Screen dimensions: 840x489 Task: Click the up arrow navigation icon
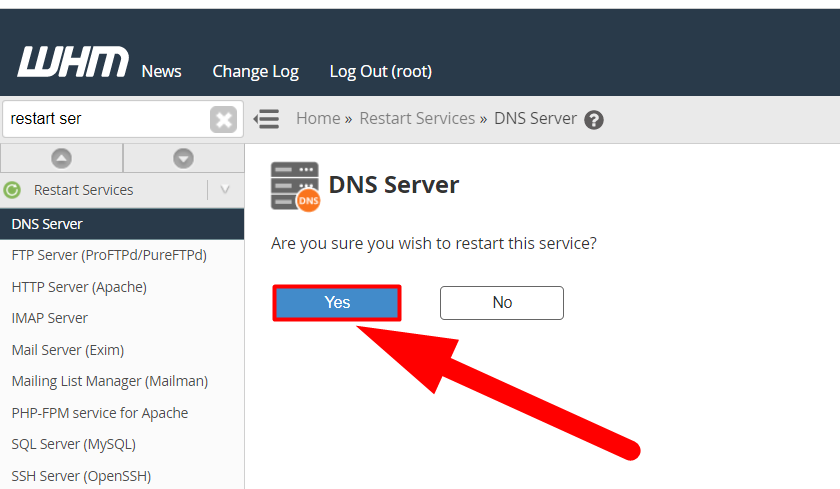62,159
